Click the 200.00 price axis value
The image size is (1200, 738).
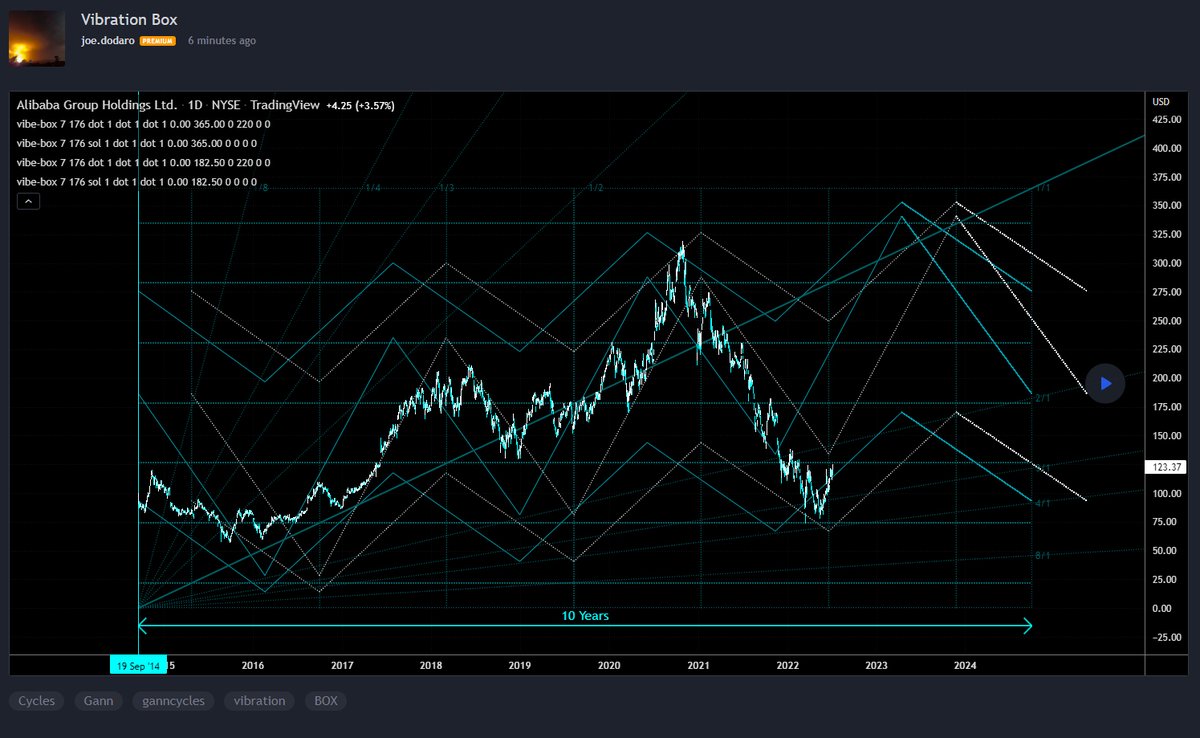[x=1167, y=378]
